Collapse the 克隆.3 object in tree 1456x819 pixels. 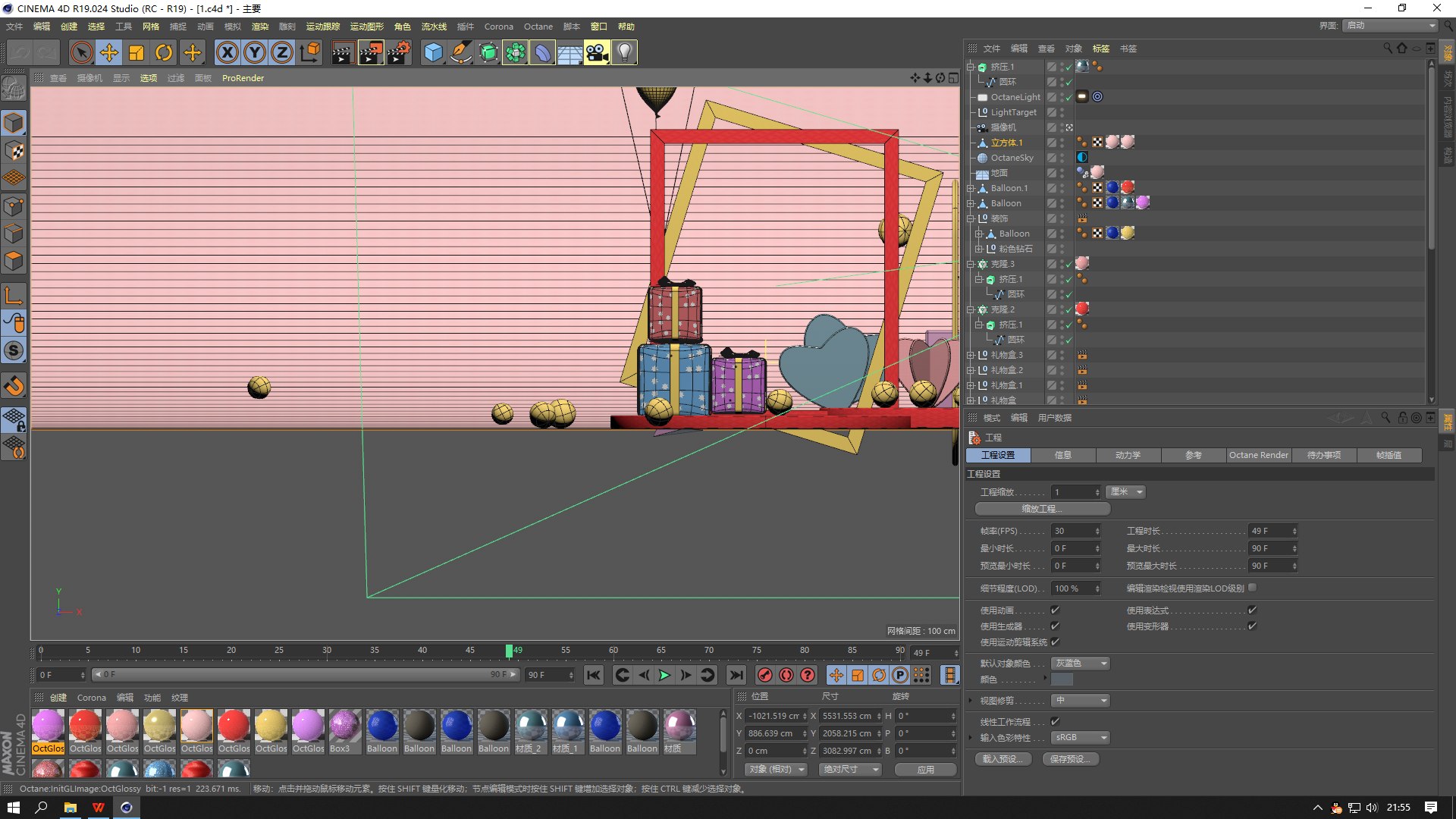971,264
